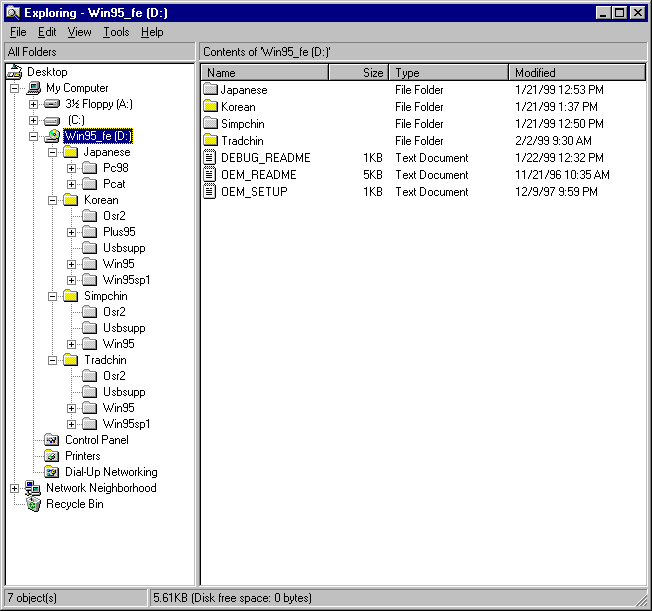This screenshot has width=652, height=611.
Task: Click the Network Neighborhood icon
Action: [33, 488]
